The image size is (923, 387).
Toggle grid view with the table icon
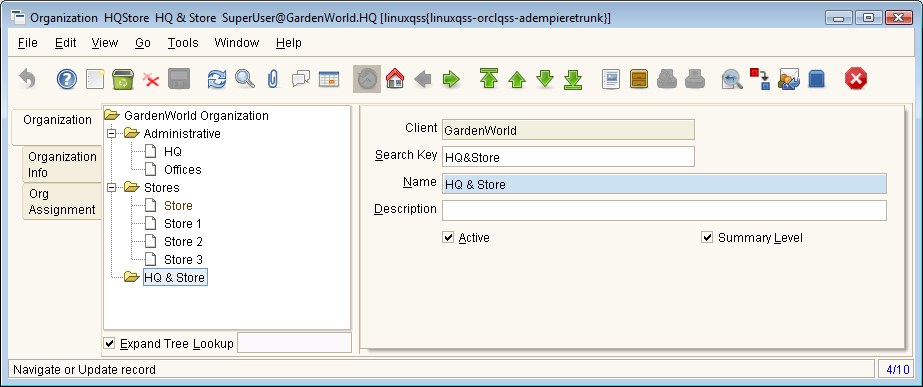329,79
